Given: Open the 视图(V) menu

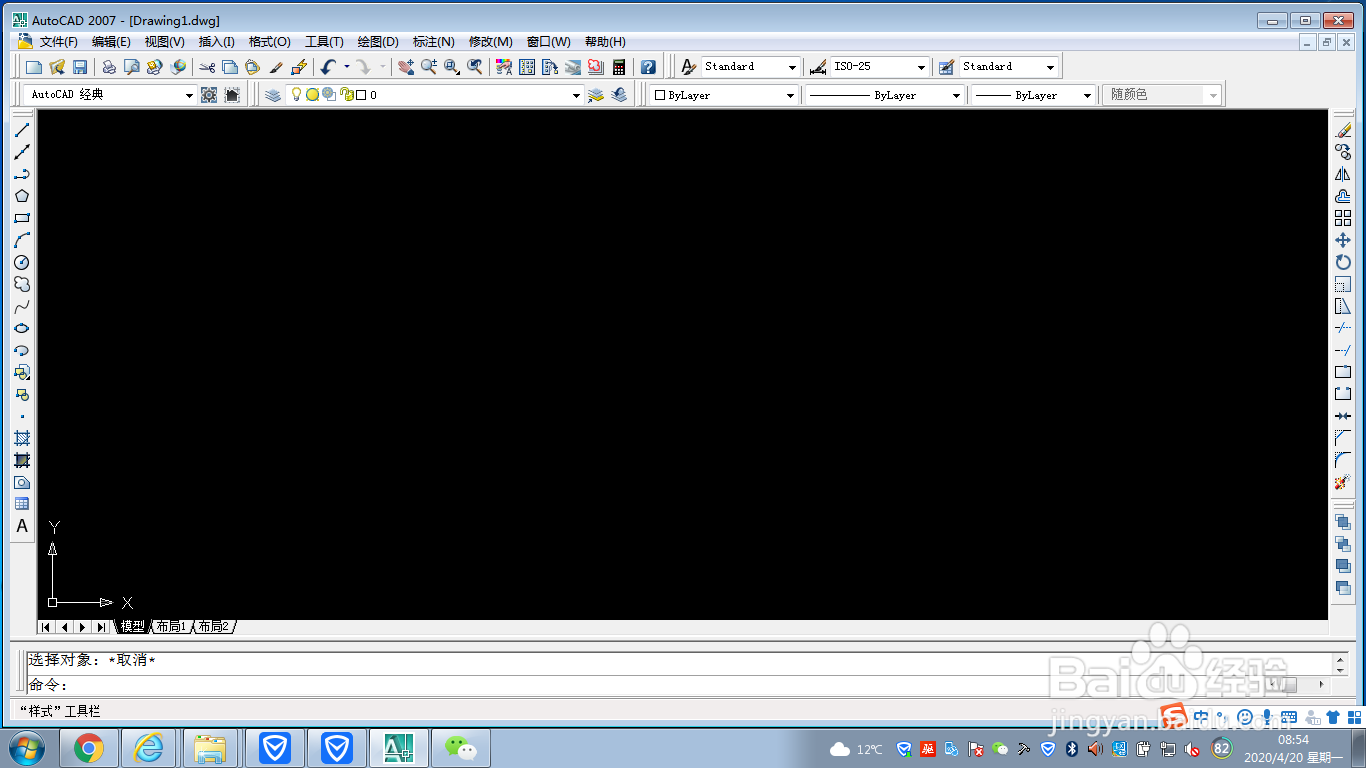Looking at the screenshot, I should 164,42.
